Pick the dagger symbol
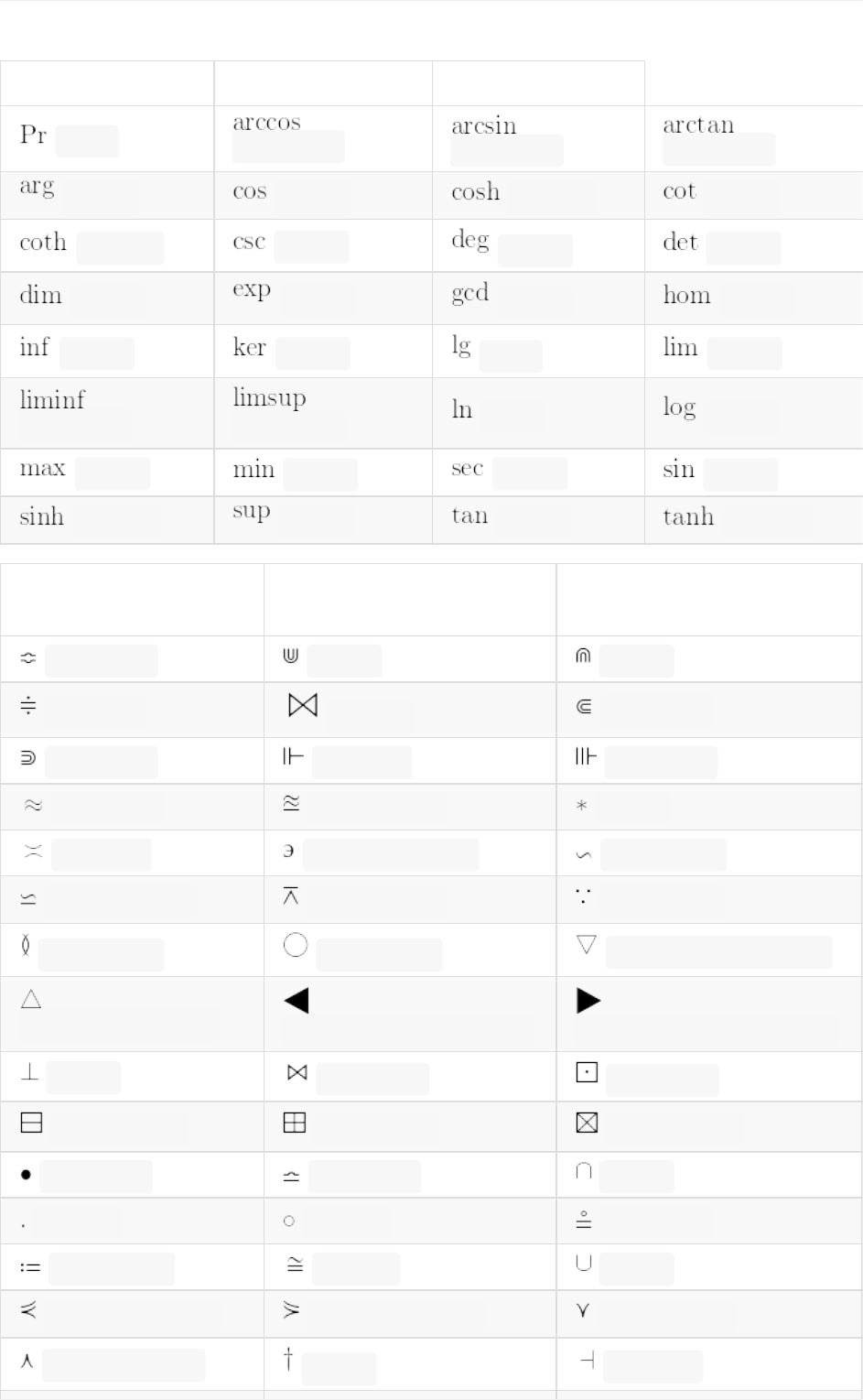The height and width of the screenshot is (1400, 863). point(288,1360)
